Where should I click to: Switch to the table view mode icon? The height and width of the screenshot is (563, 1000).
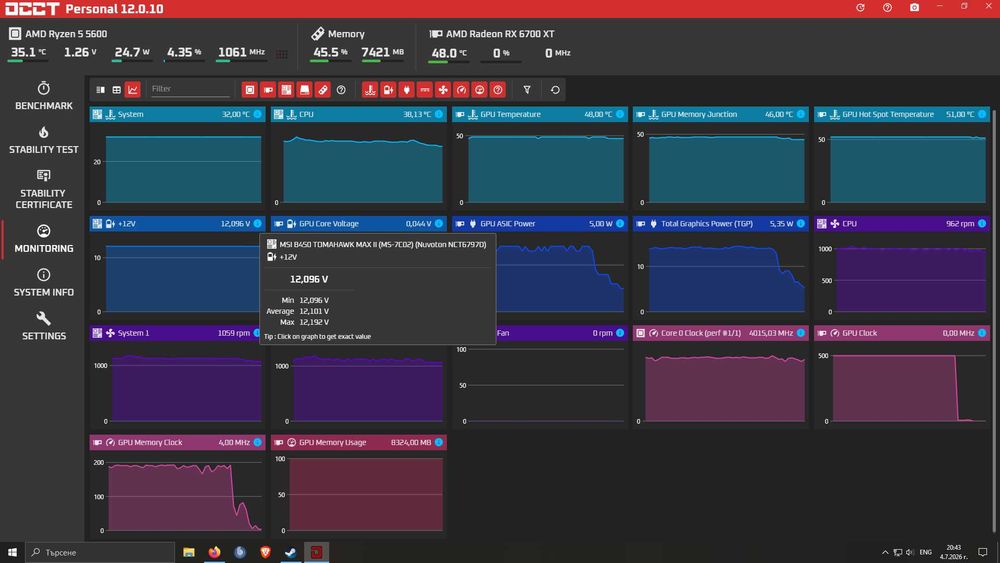click(x=116, y=90)
